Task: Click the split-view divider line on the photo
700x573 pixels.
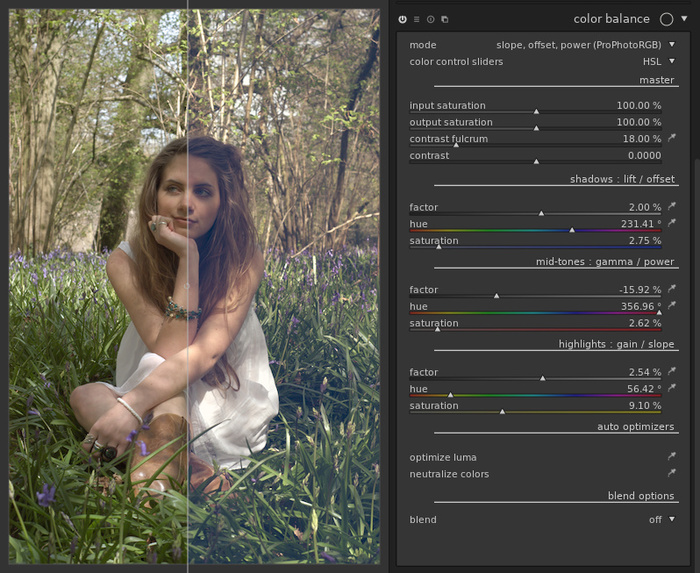Action: pos(188,300)
